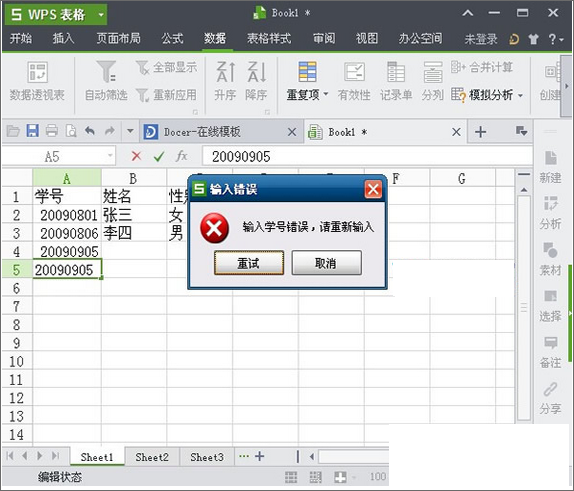The image size is (574, 491).
Task: Confirm entry with green checkmark in formula bar
Action: click(x=159, y=156)
